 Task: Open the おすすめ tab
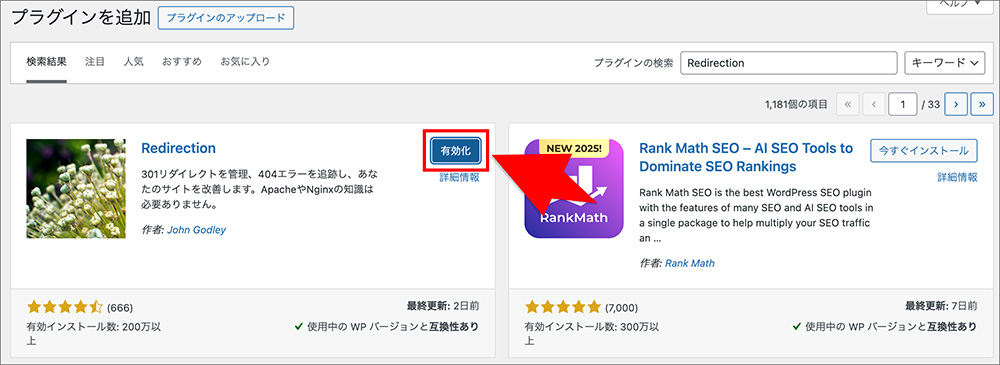(x=182, y=62)
